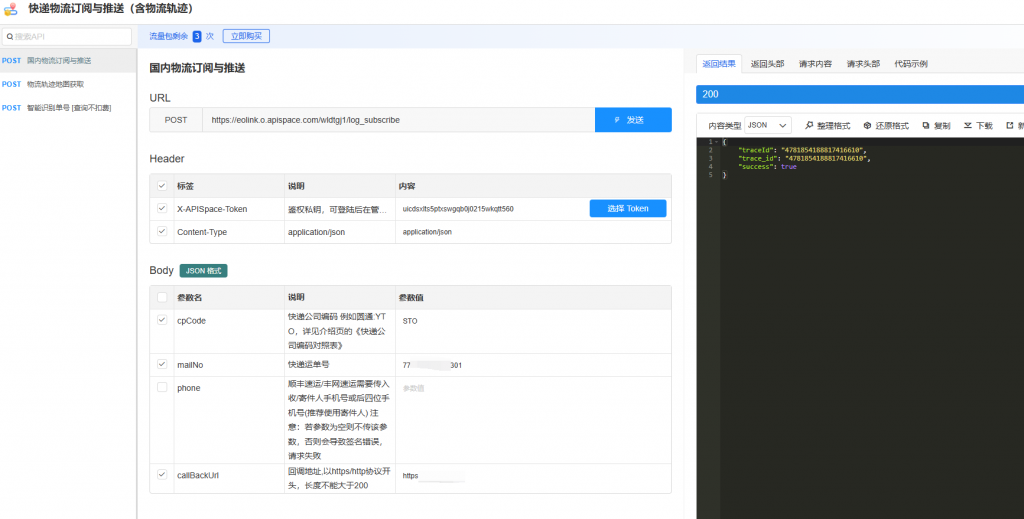Click the copy (复制) icon
Image resolution: width=1024 pixels, height=519 pixels.
point(925,125)
